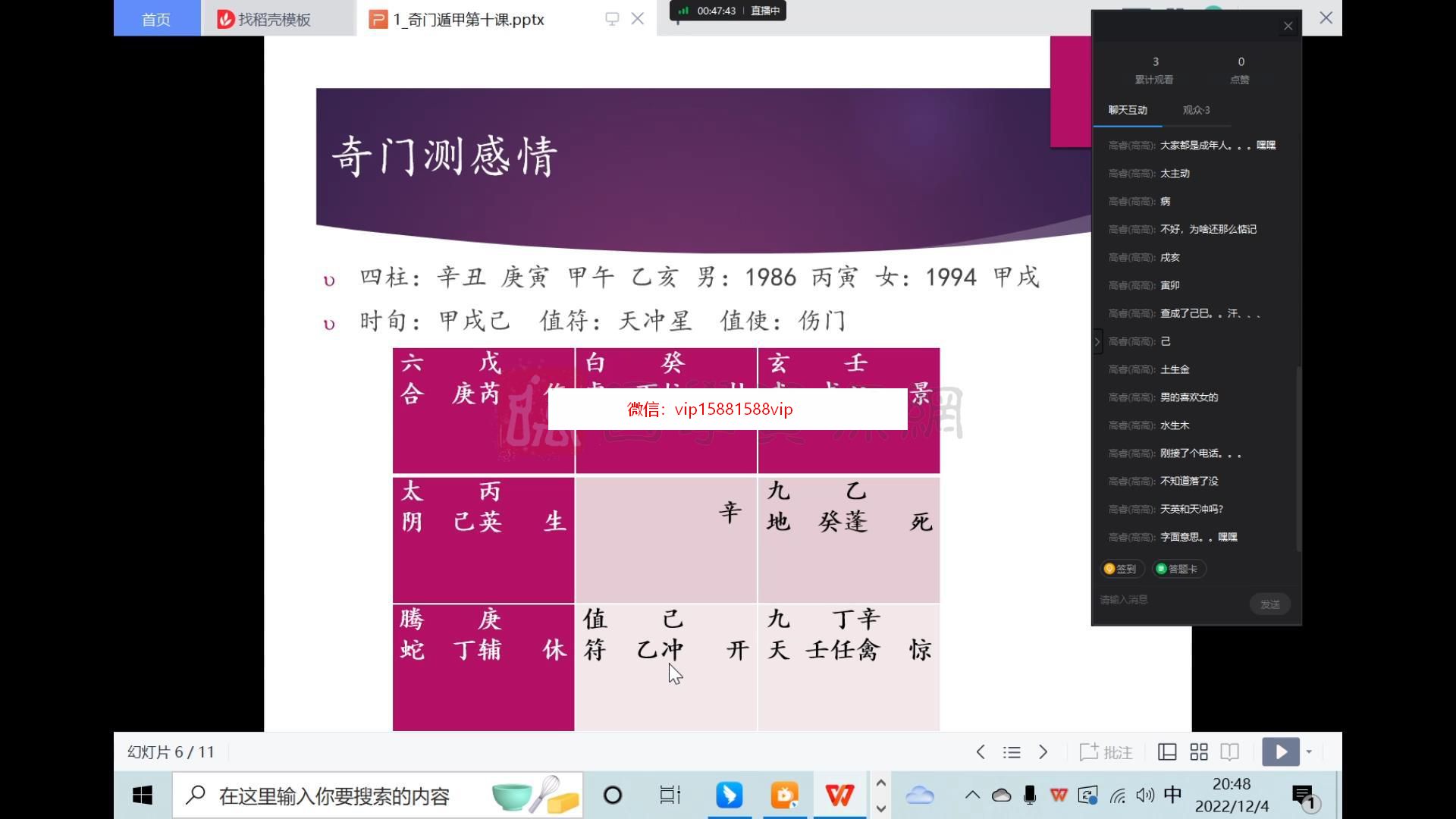Open WPS Office from taskbar
The width and height of the screenshot is (1456, 819).
(x=839, y=795)
